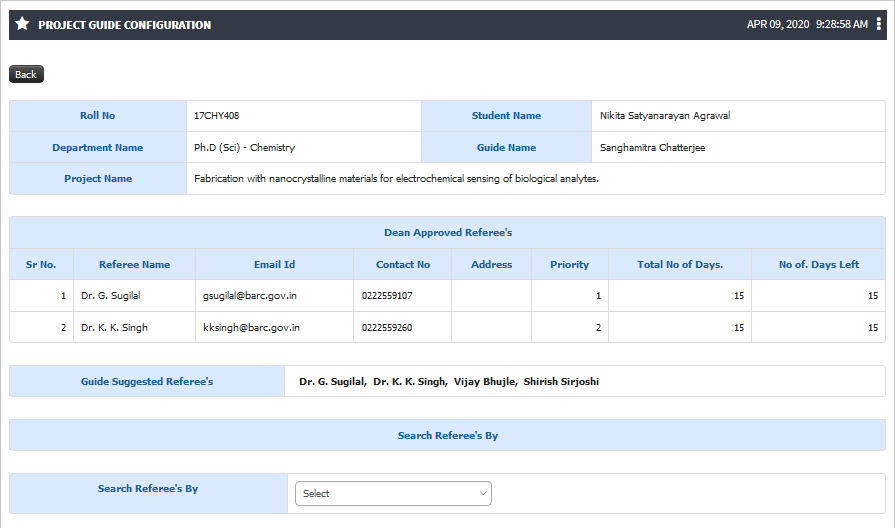
Task: Click the Roll No label
Action: coord(98,115)
